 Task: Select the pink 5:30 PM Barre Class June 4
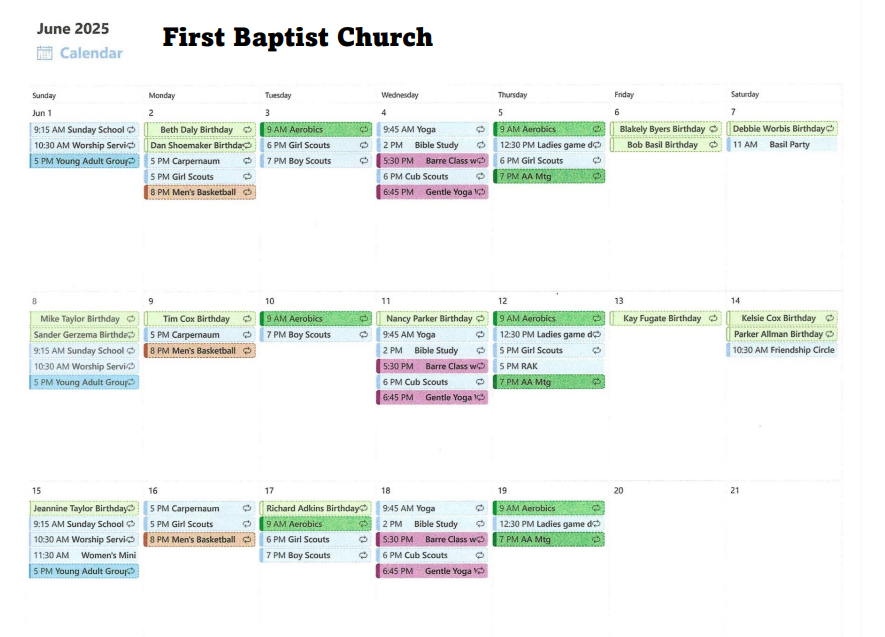click(432, 161)
